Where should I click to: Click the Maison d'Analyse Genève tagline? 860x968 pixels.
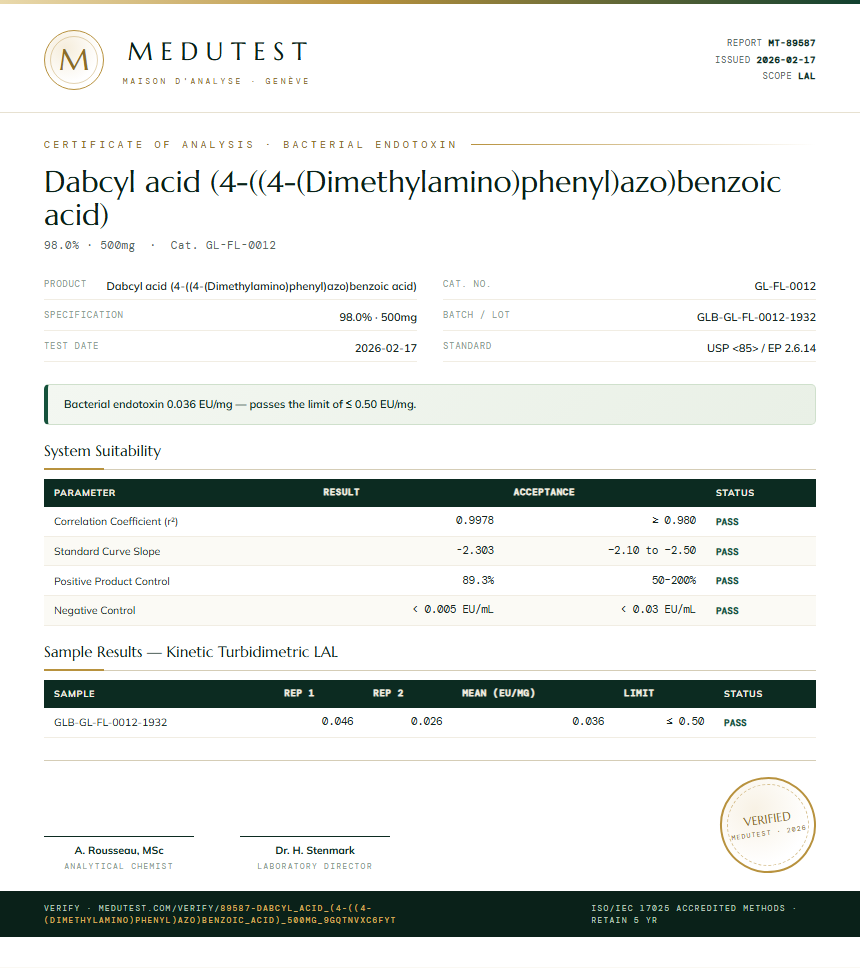tap(216, 81)
